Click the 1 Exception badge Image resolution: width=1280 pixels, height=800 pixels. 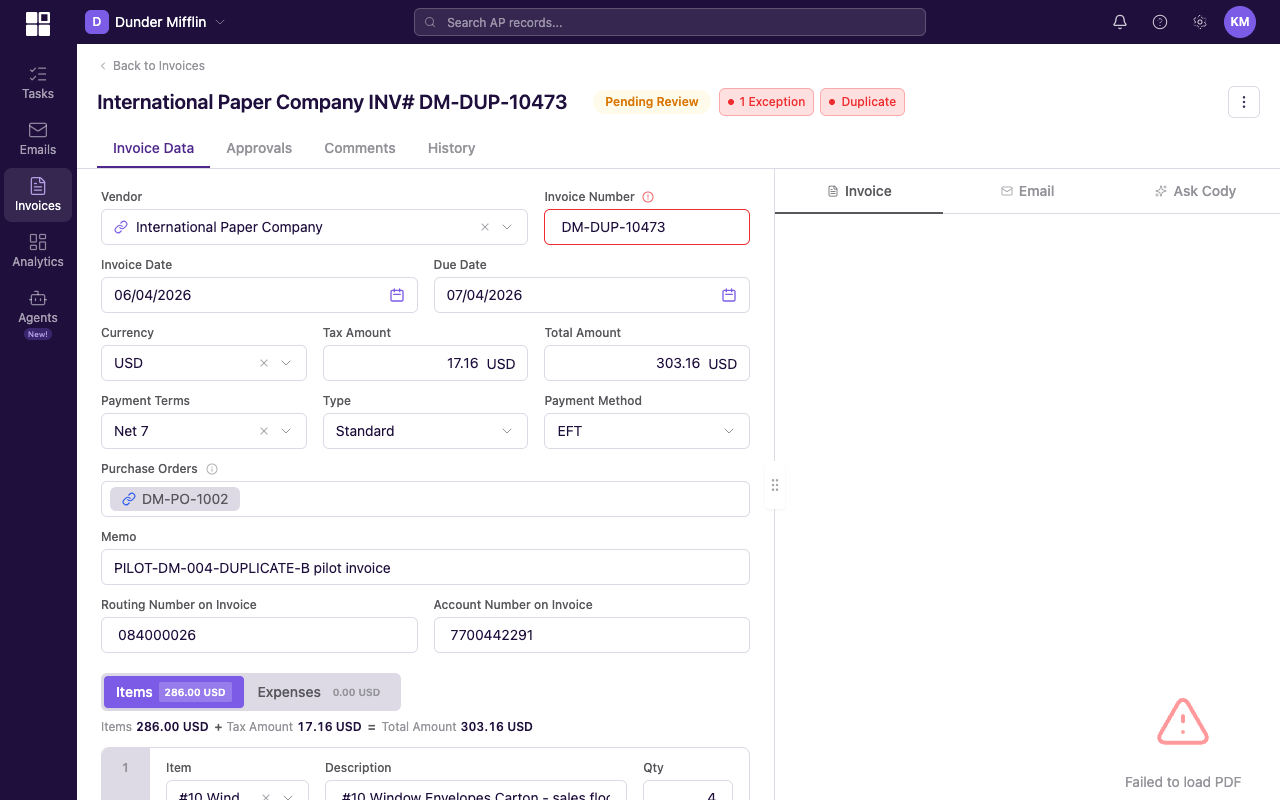[x=766, y=102]
